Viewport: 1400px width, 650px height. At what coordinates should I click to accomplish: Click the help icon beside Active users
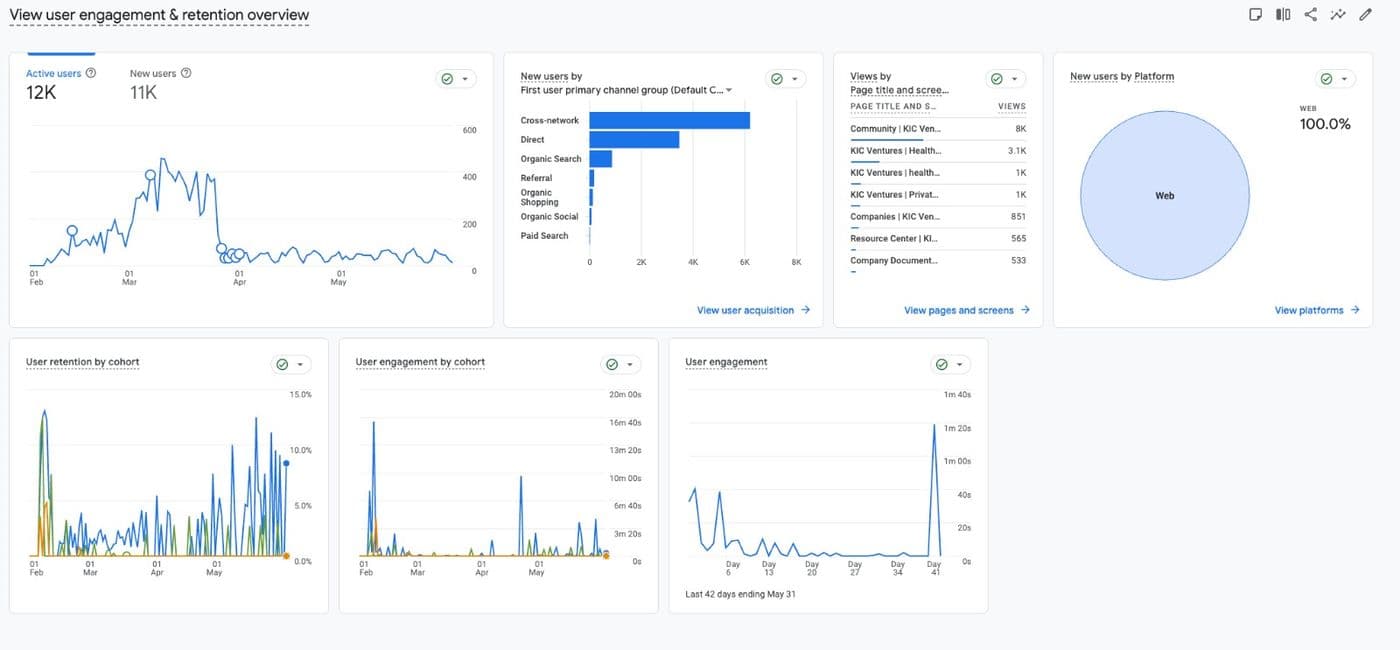tap(91, 73)
